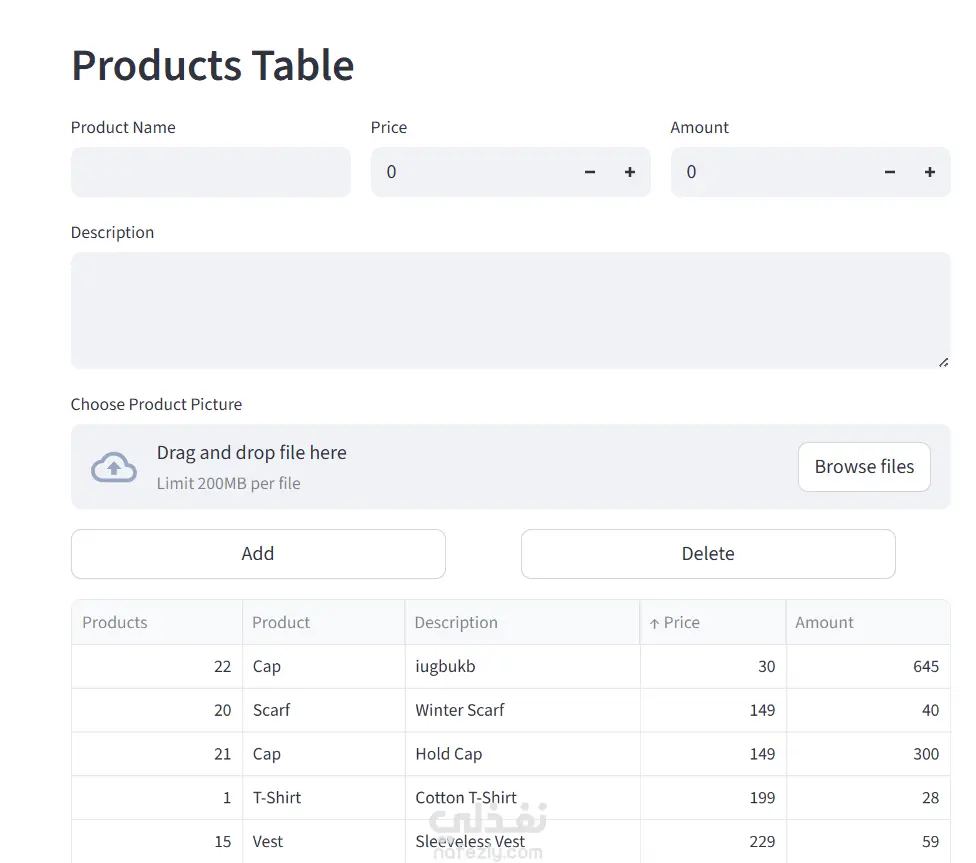
Task: Click the Price minus stepper button
Action: pyautogui.click(x=590, y=172)
